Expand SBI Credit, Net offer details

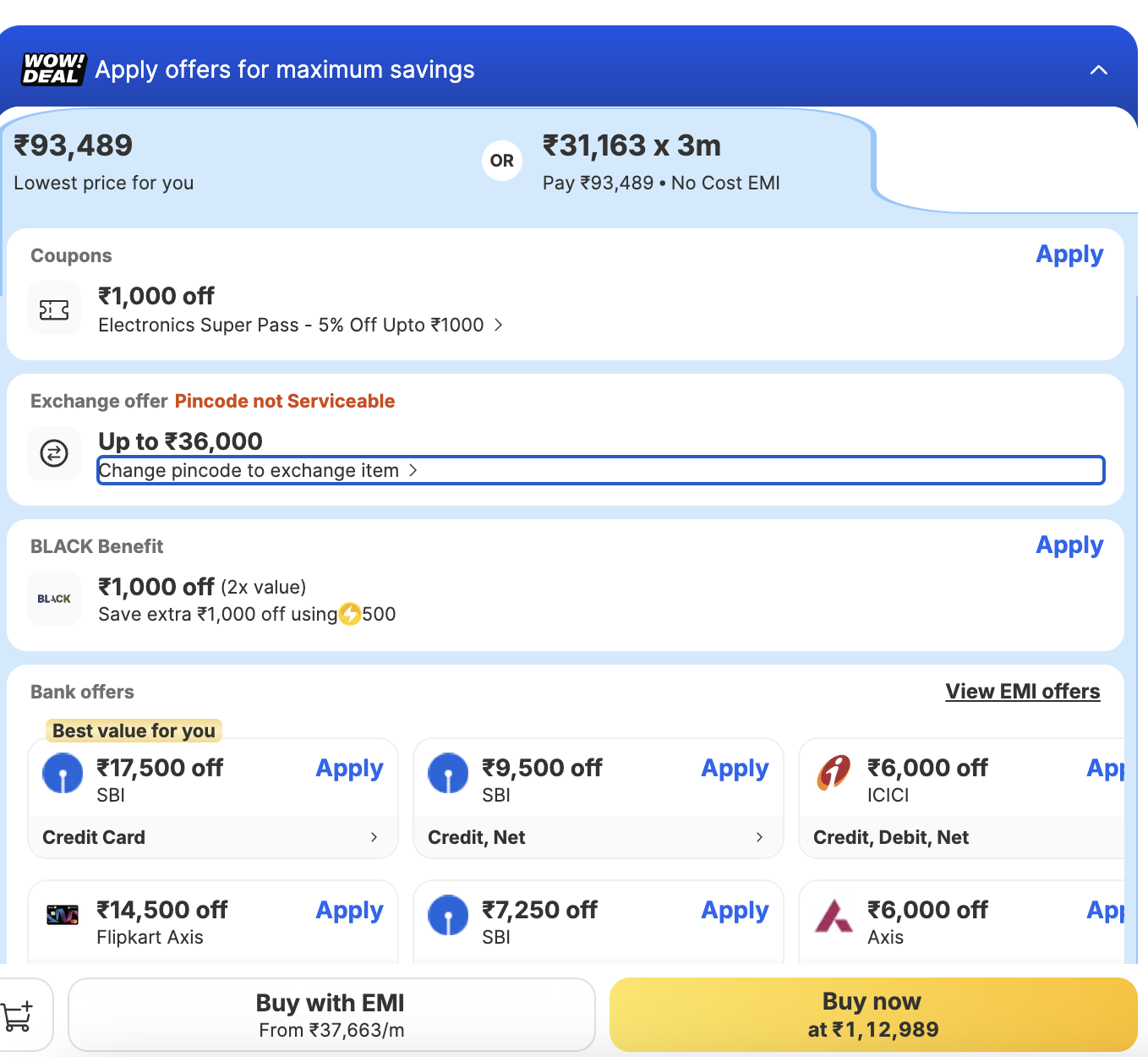pyautogui.click(x=759, y=837)
